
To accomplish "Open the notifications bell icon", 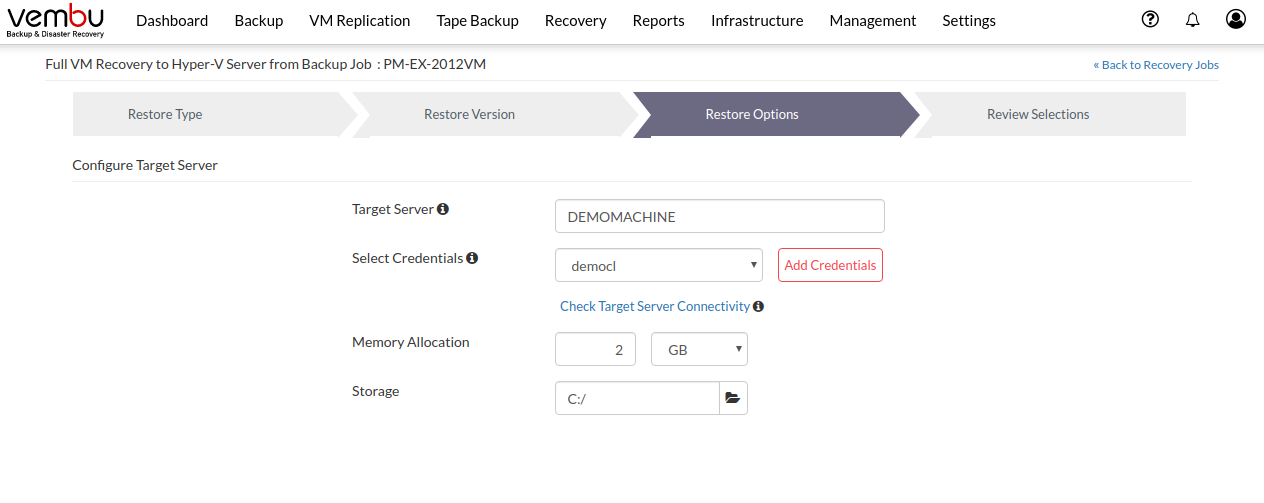I will (x=1192, y=20).
